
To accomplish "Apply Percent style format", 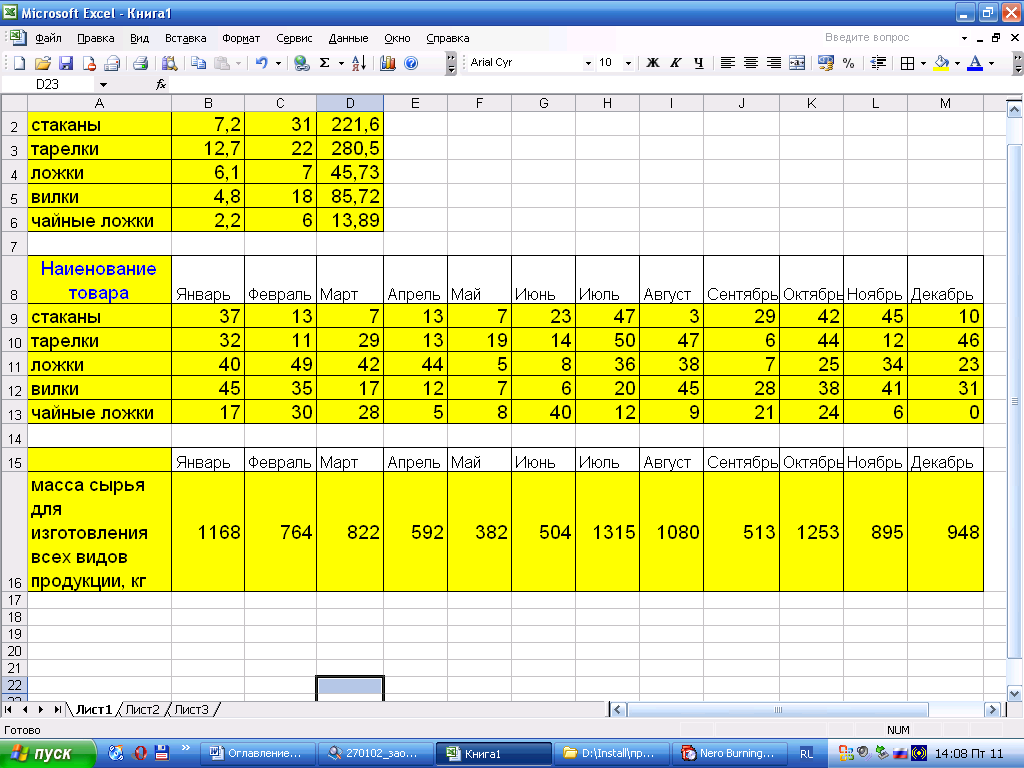I will (848, 63).
